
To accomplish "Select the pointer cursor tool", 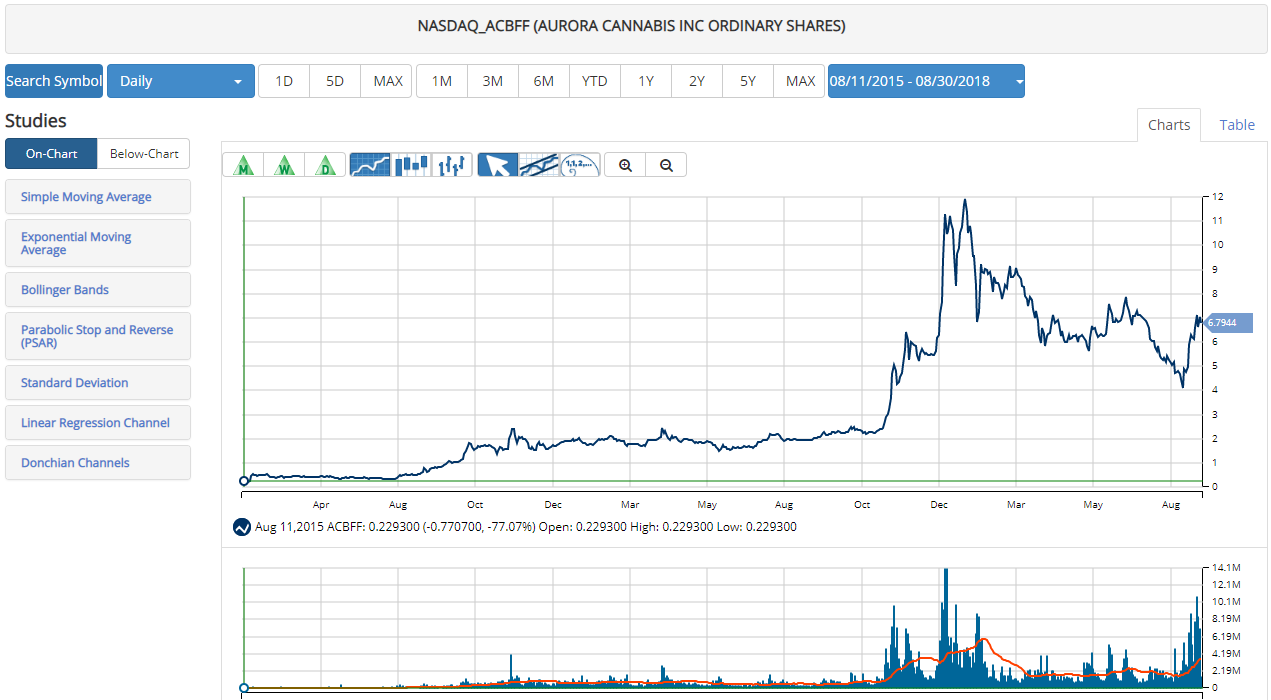I will 498,165.
